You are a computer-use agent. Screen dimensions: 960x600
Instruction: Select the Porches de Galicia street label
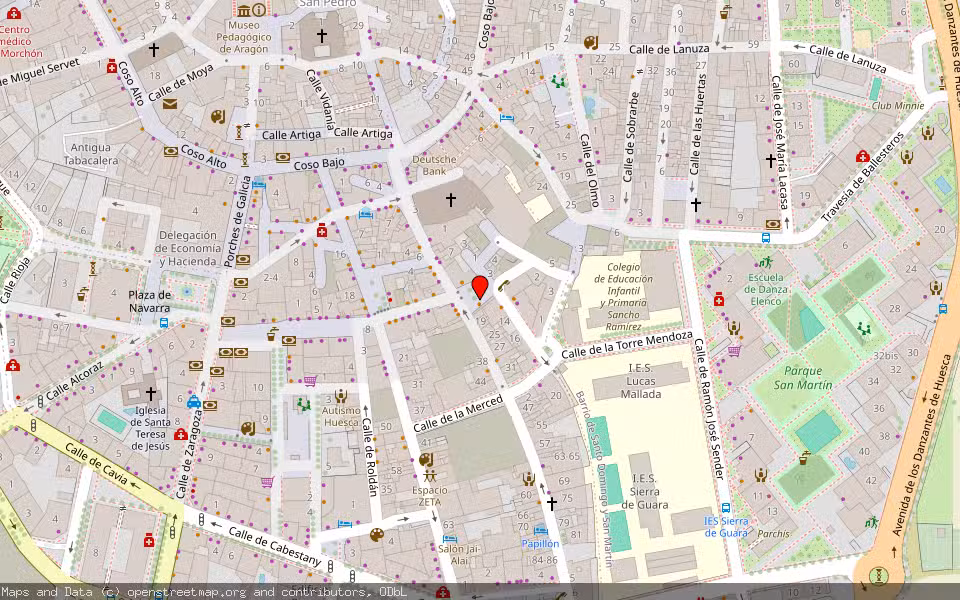pyautogui.click(x=236, y=222)
